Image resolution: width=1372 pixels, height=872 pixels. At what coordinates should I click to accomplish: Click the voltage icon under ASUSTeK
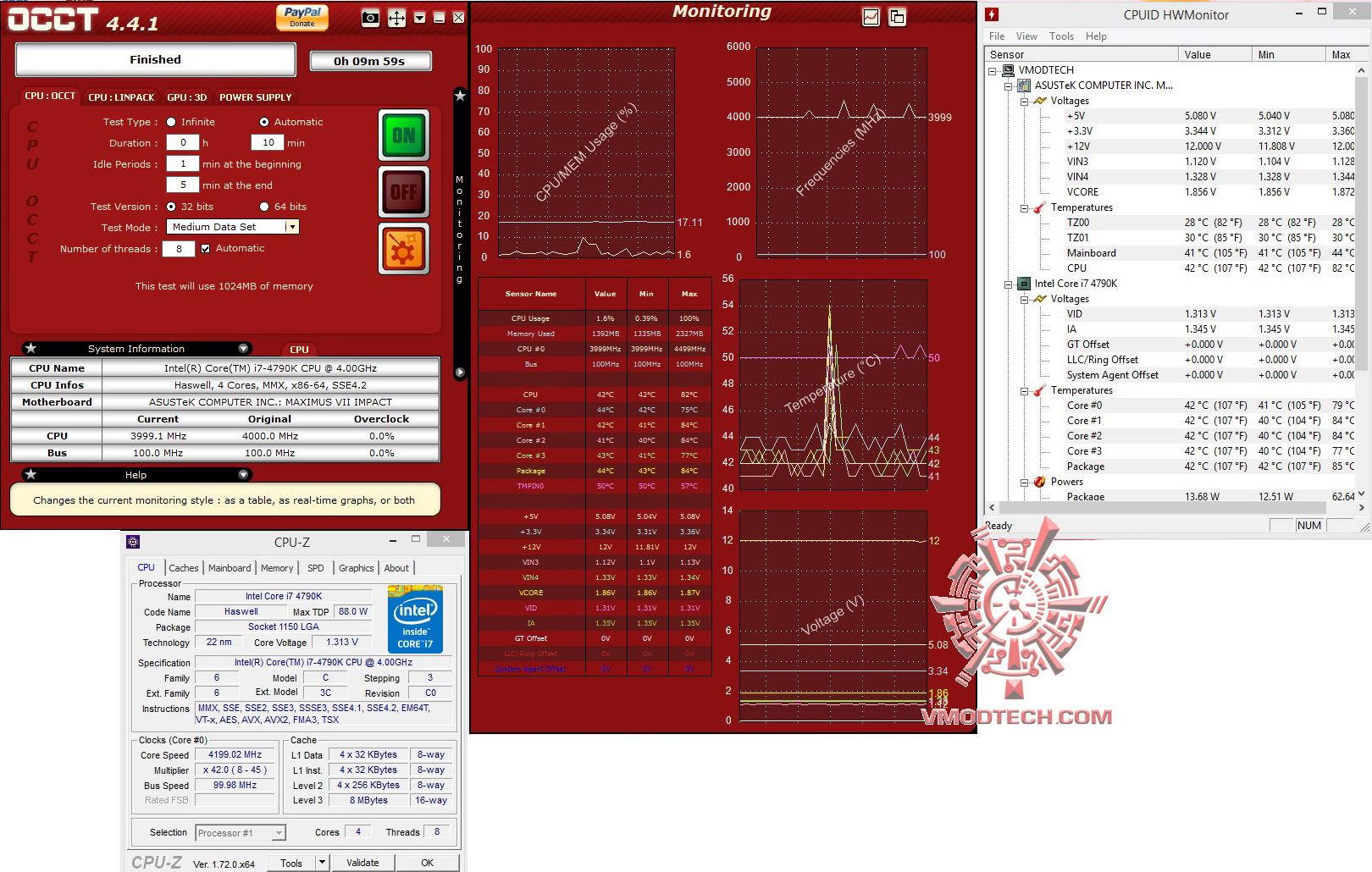(x=1039, y=101)
